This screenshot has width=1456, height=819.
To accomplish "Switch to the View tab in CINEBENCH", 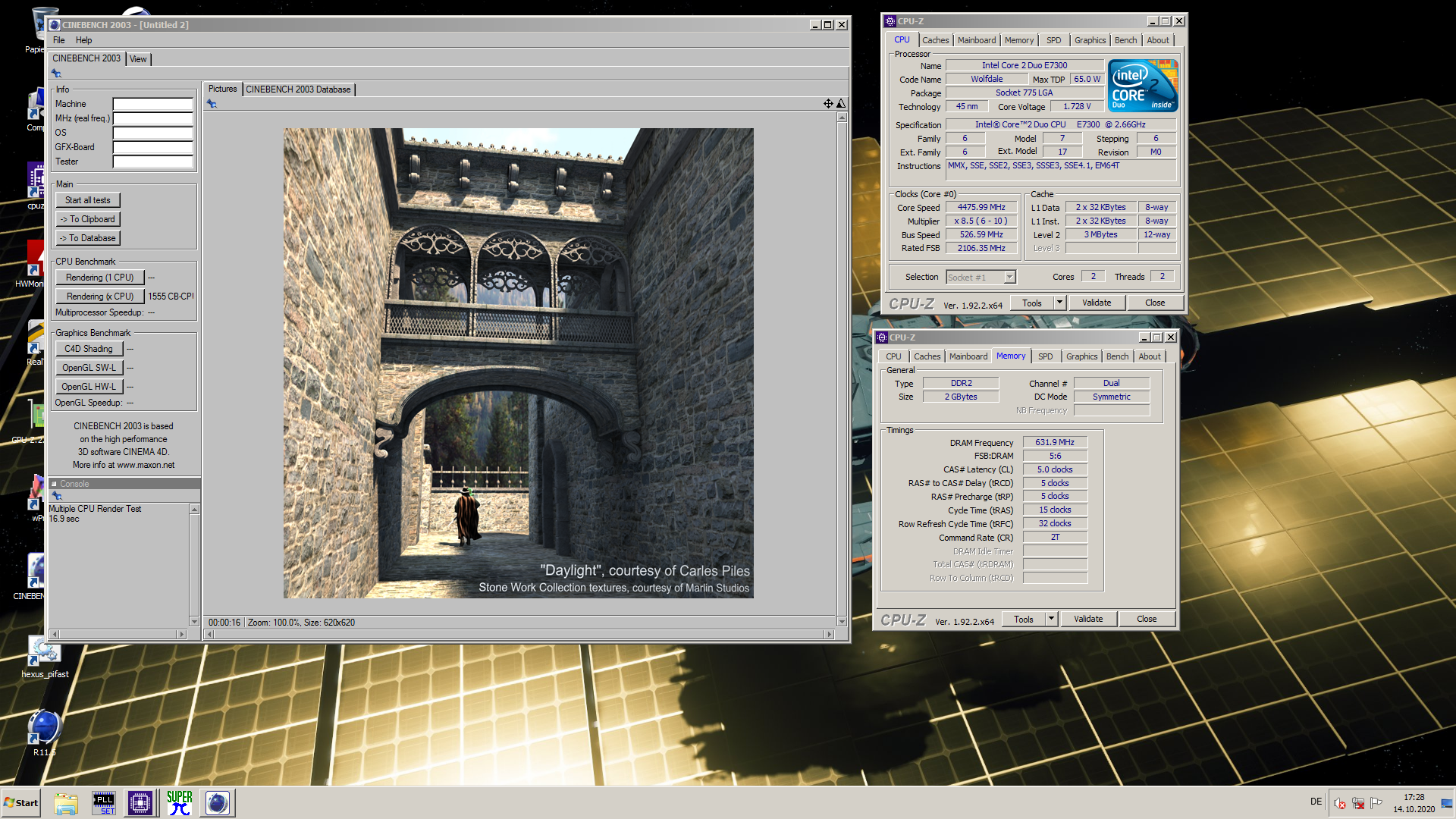I will 138,59.
